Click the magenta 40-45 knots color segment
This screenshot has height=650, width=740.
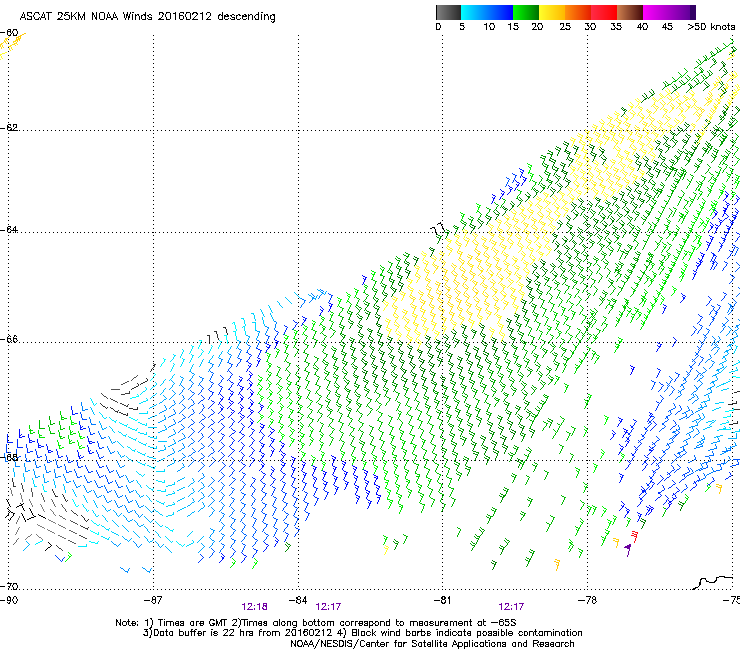[x=656, y=12]
